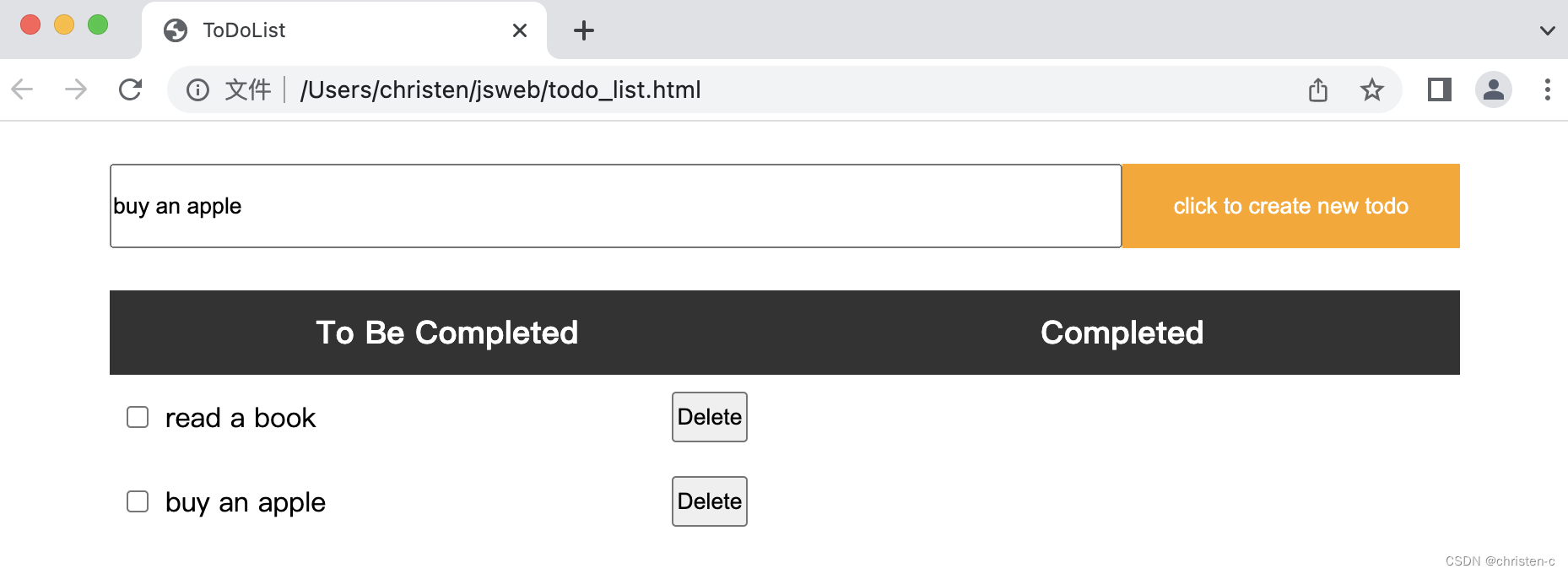Delete the 'buy an apple' todo

(x=710, y=501)
